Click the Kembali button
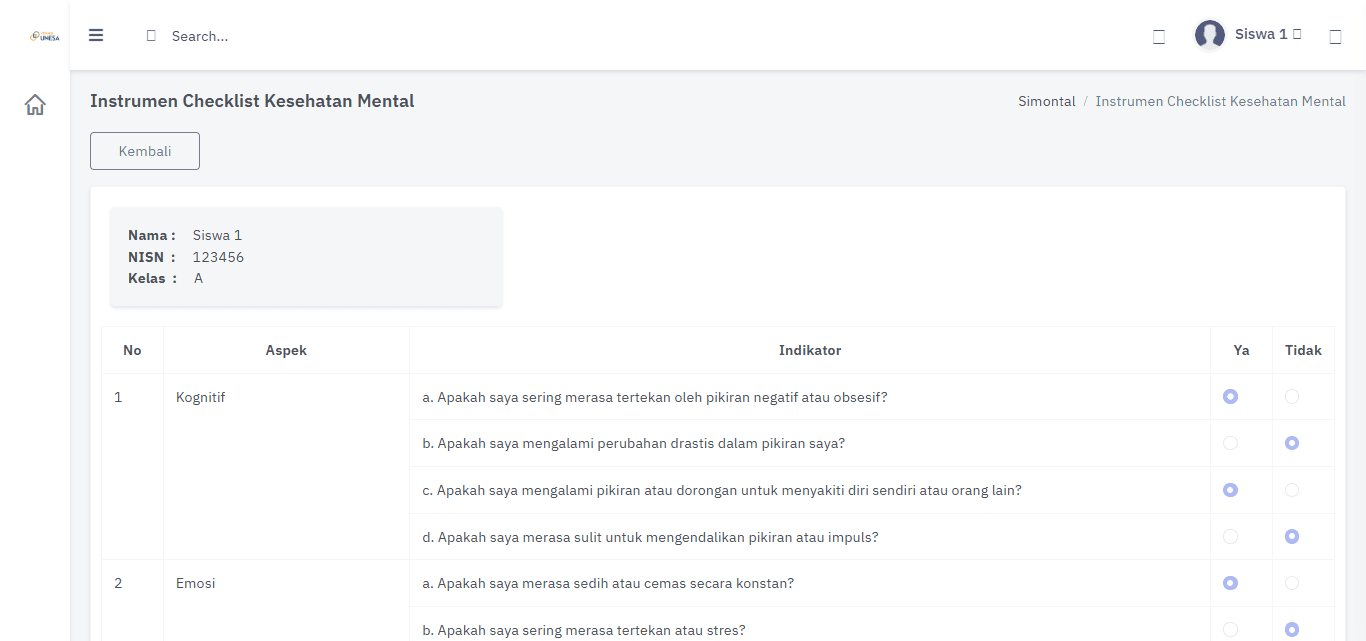 tap(145, 151)
